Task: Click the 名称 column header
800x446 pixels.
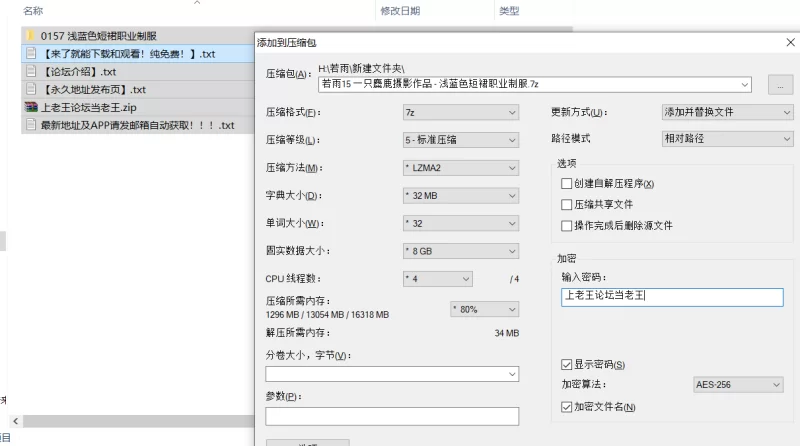Action: tap(33, 11)
